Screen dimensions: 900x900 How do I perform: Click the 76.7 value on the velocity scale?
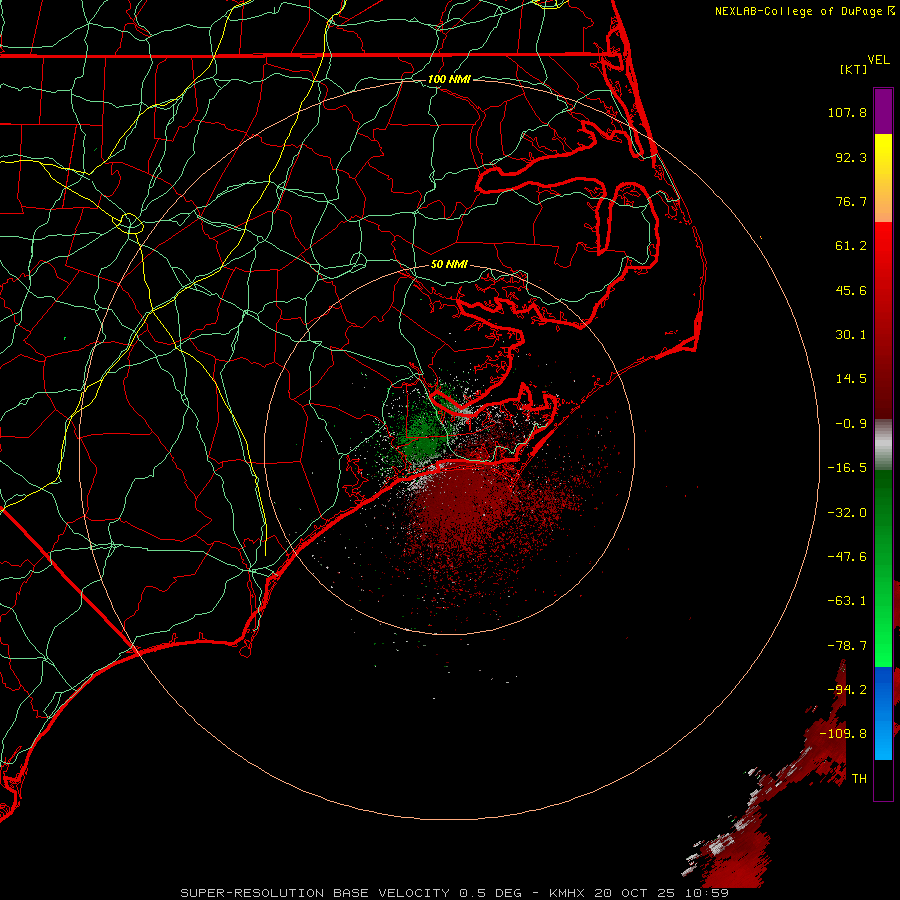point(851,201)
